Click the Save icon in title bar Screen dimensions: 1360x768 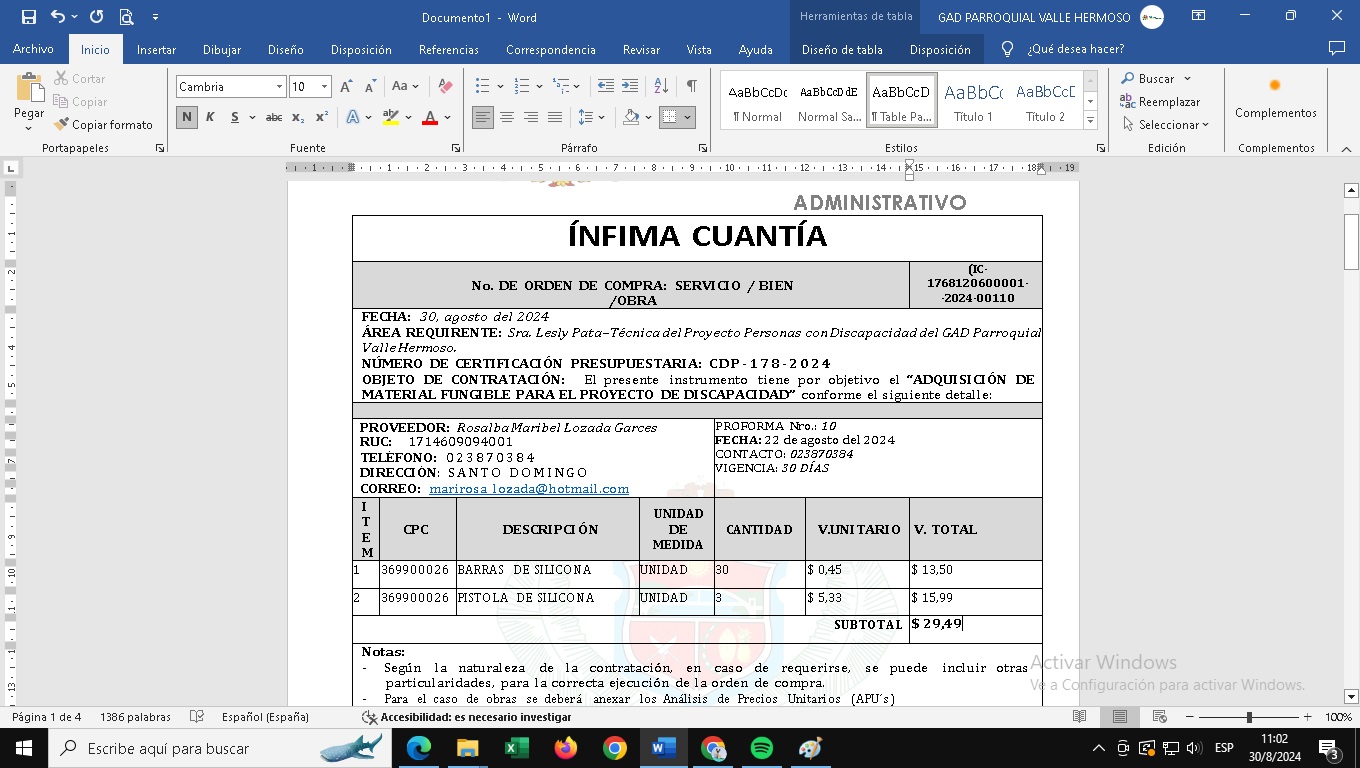click(28, 17)
